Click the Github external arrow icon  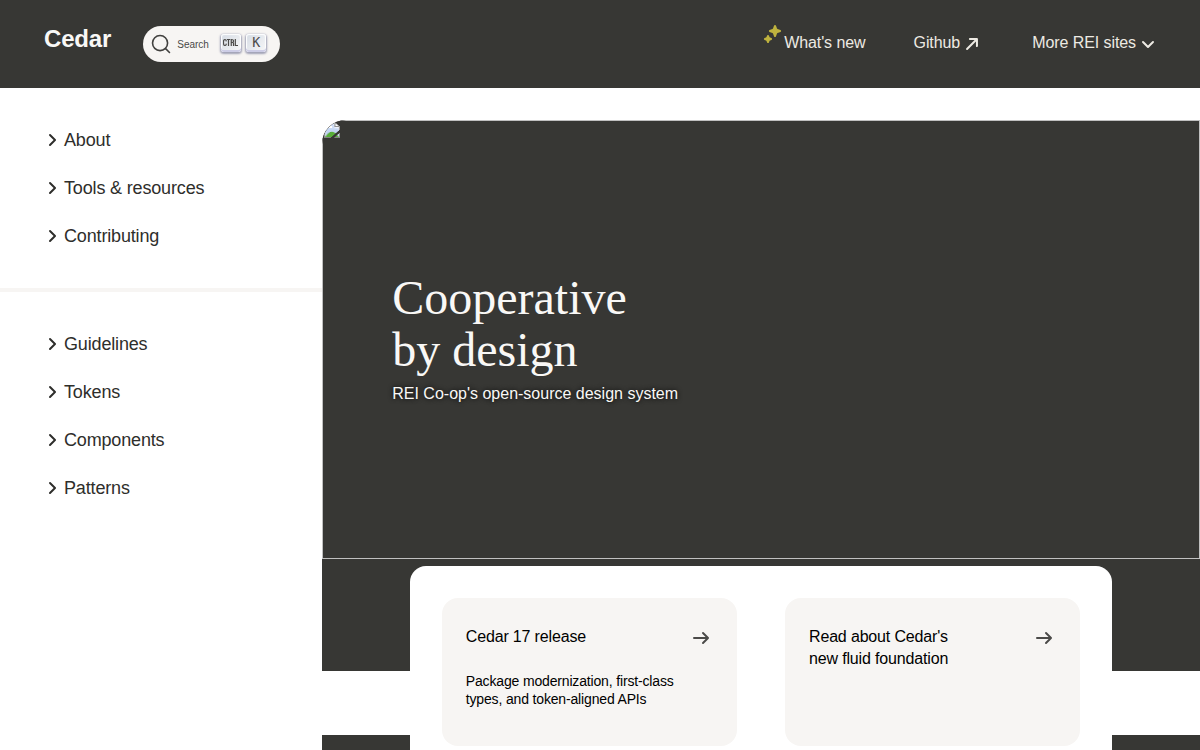[972, 44]
